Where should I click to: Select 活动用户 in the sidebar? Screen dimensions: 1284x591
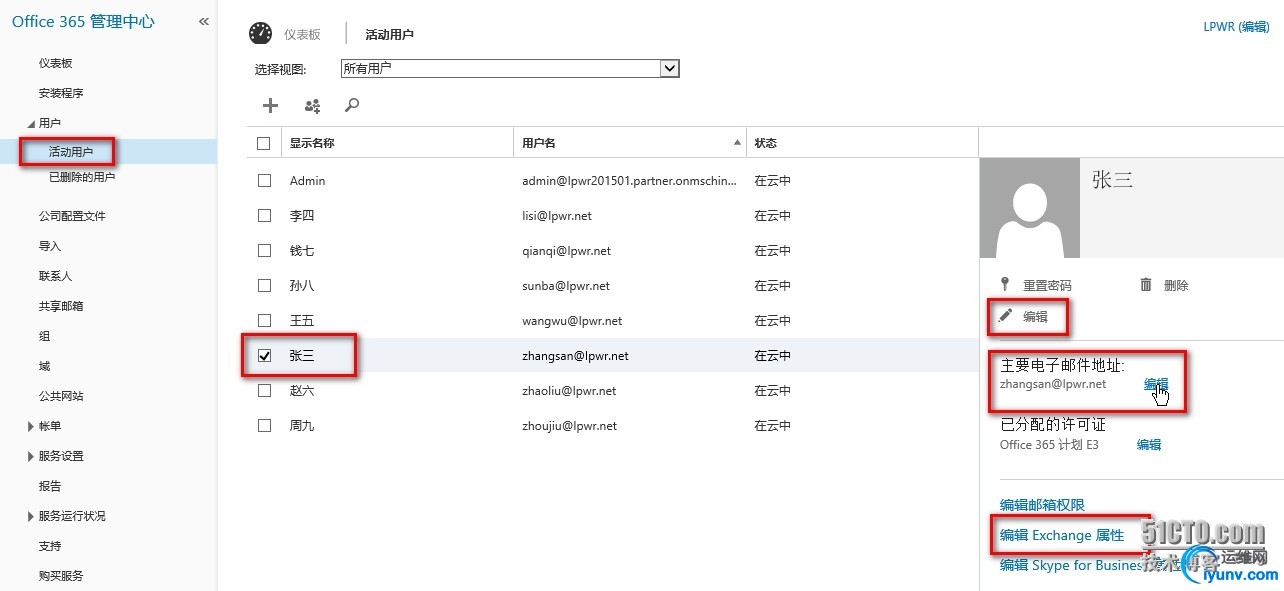71,152
